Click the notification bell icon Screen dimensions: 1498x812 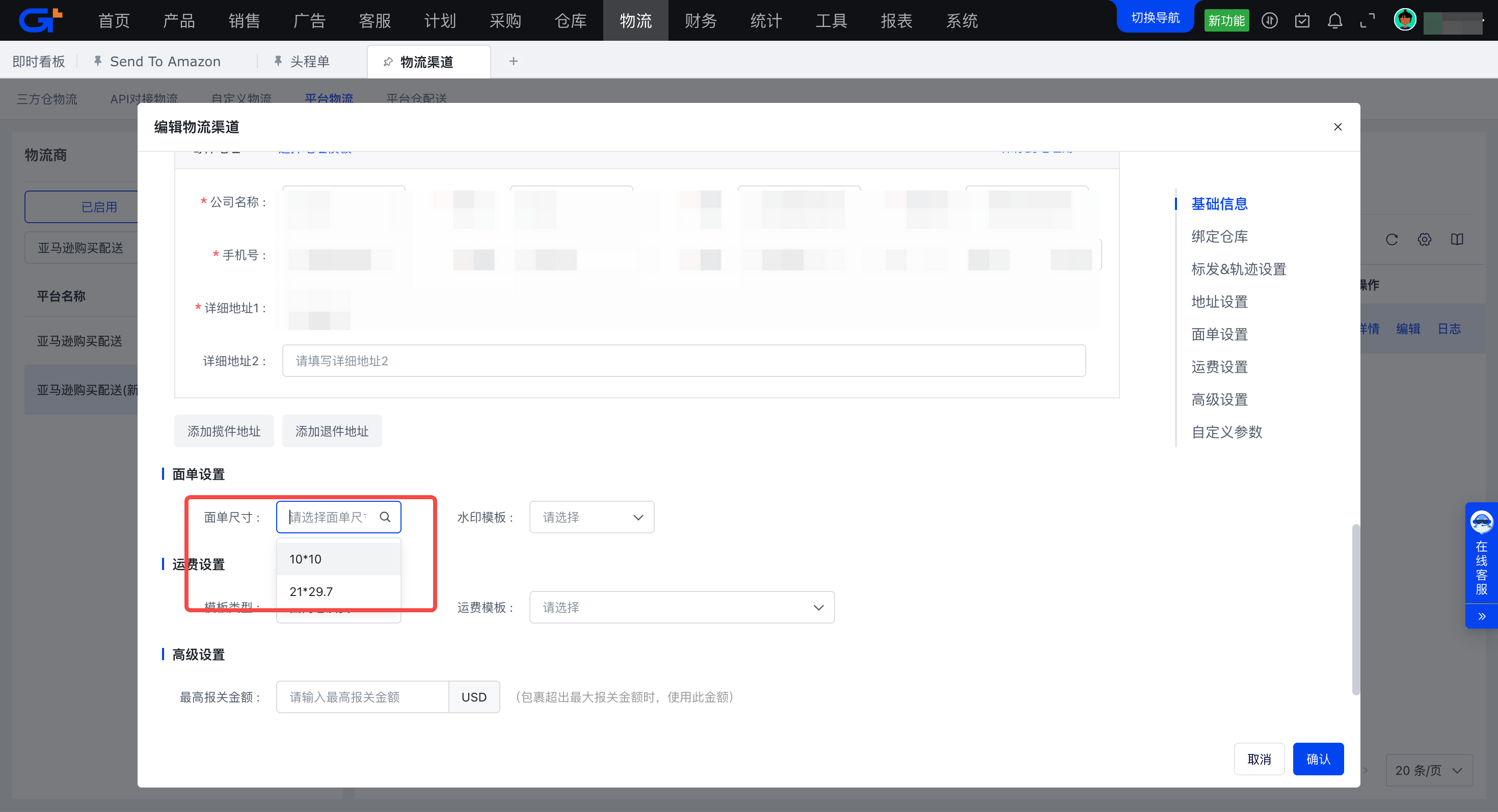(1334, 21)
